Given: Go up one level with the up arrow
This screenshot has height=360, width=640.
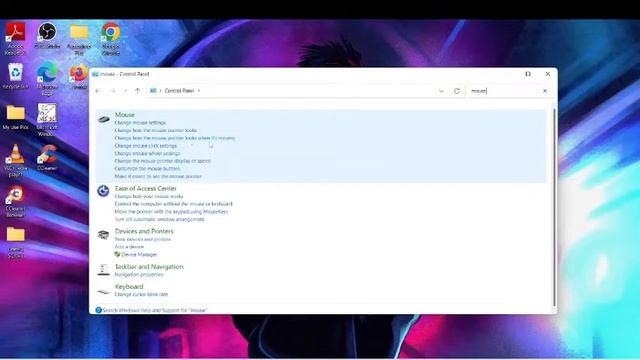Looking at the screenshot, I should (x=137, y=91).
